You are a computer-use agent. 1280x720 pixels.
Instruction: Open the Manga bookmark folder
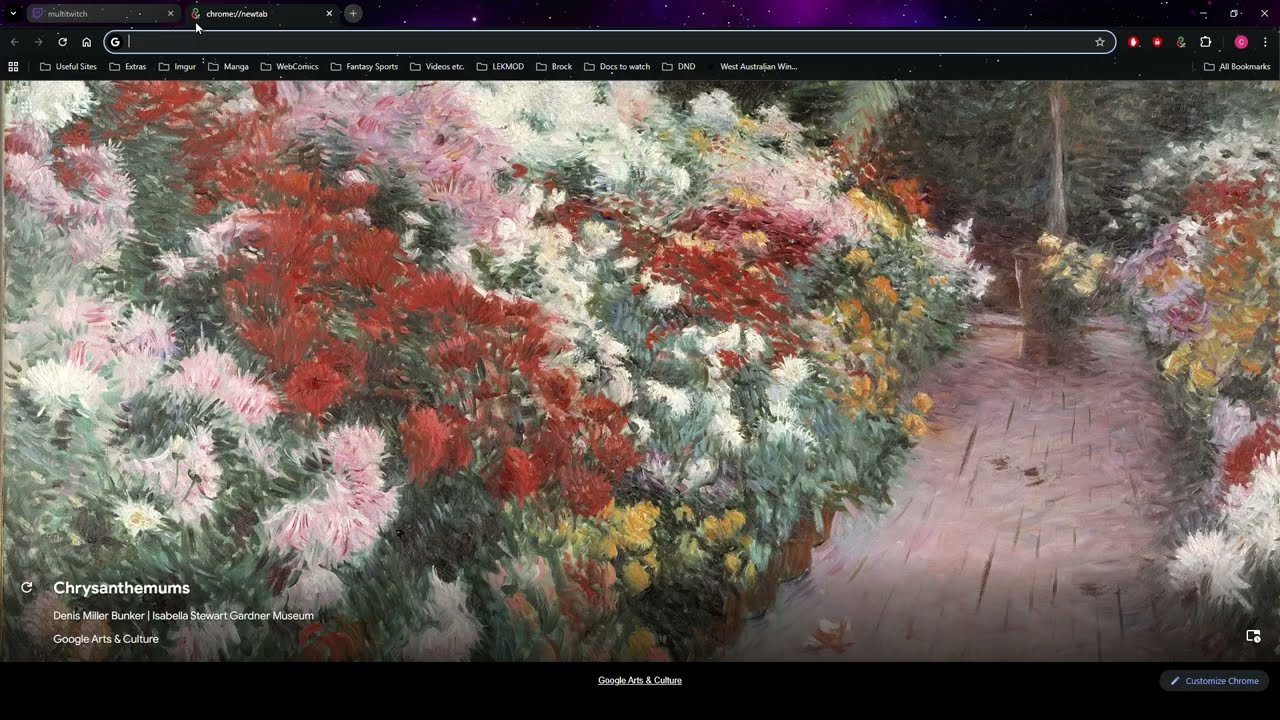pyautogui.click(x=228, y=67)
